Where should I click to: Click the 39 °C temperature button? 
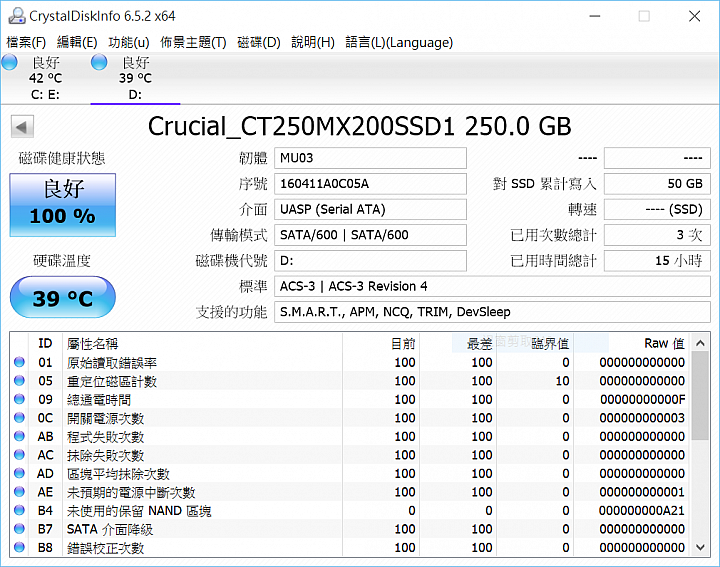pyautogui.click(x=62, y=298)
